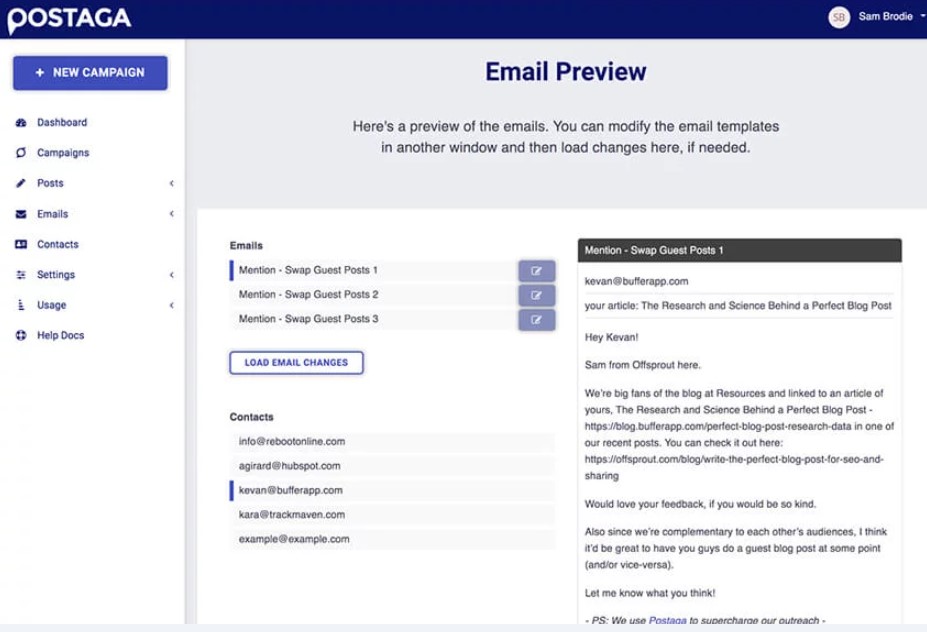
Task: Click the Postaga logo
Action: [69, 20]
